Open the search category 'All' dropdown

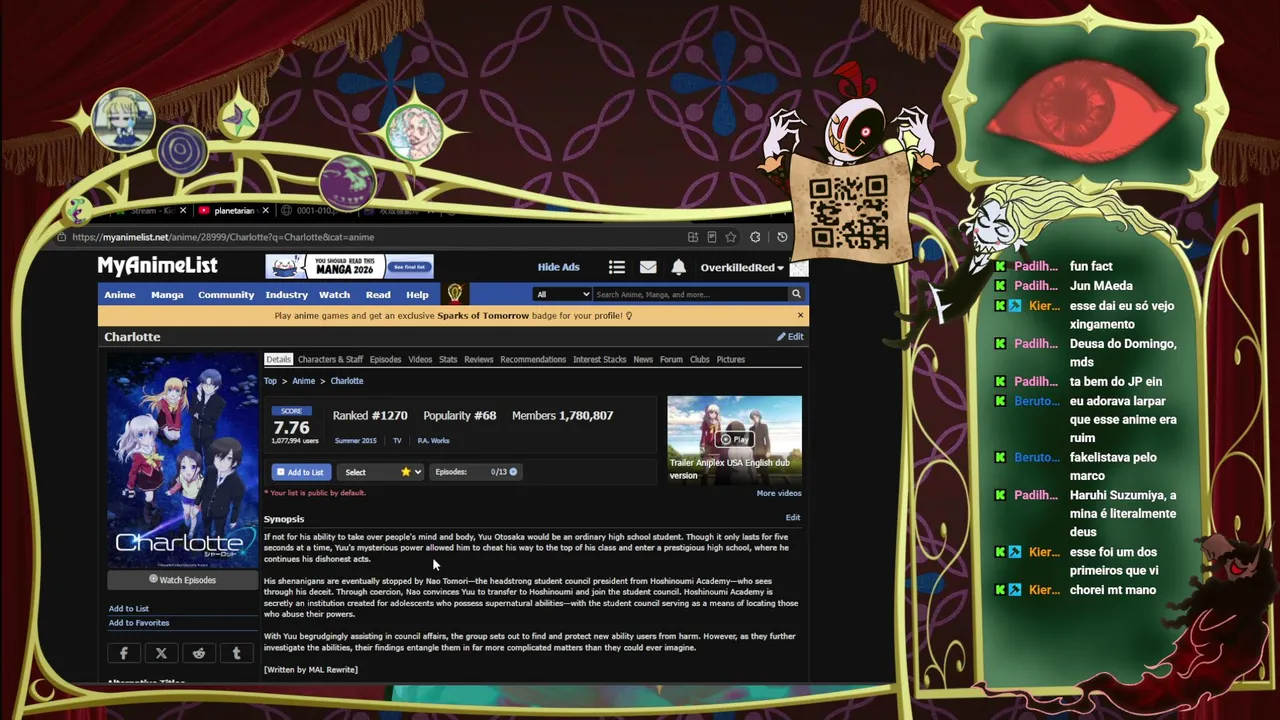(x=562, y=294)
